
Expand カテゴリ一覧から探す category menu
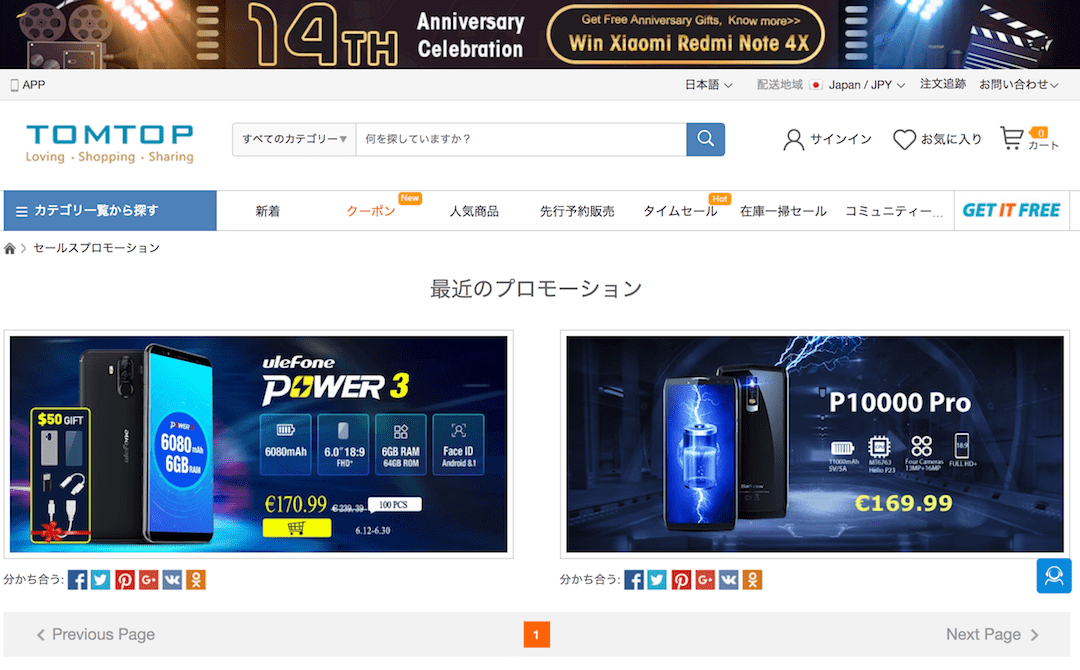tap(110, 211)
